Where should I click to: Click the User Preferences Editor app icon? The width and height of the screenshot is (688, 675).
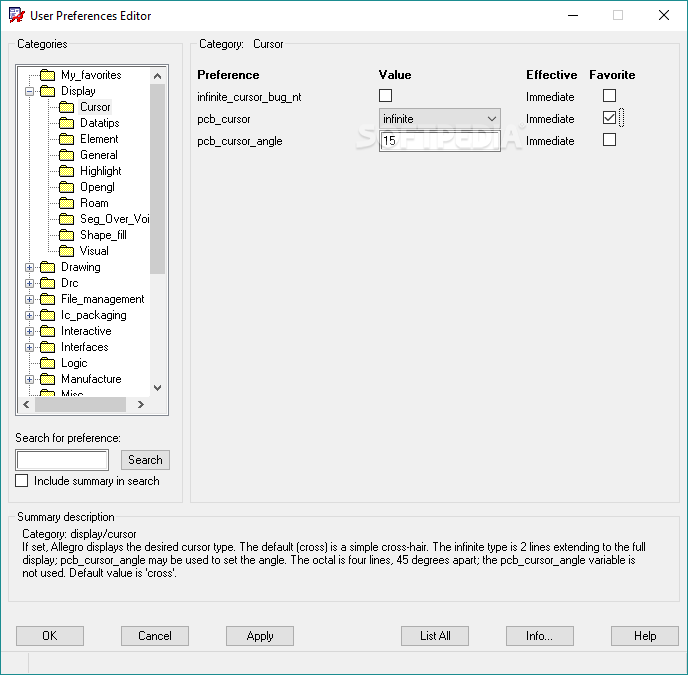(17, 15)
